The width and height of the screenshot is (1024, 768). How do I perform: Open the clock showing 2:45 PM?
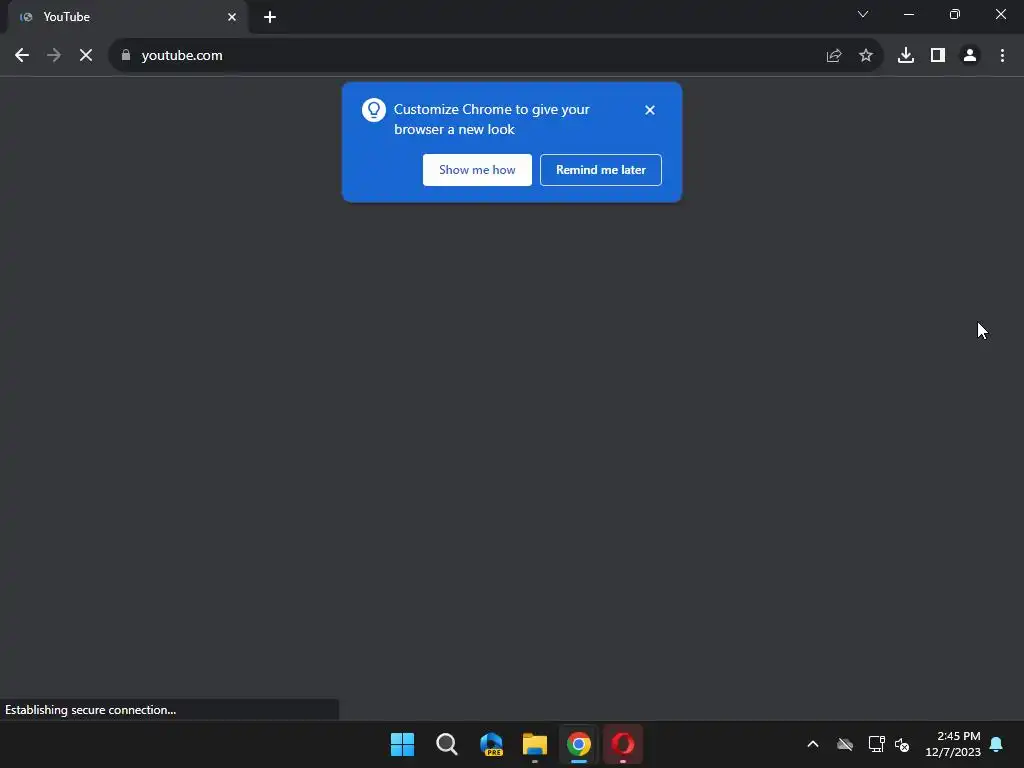coord(953,744)
